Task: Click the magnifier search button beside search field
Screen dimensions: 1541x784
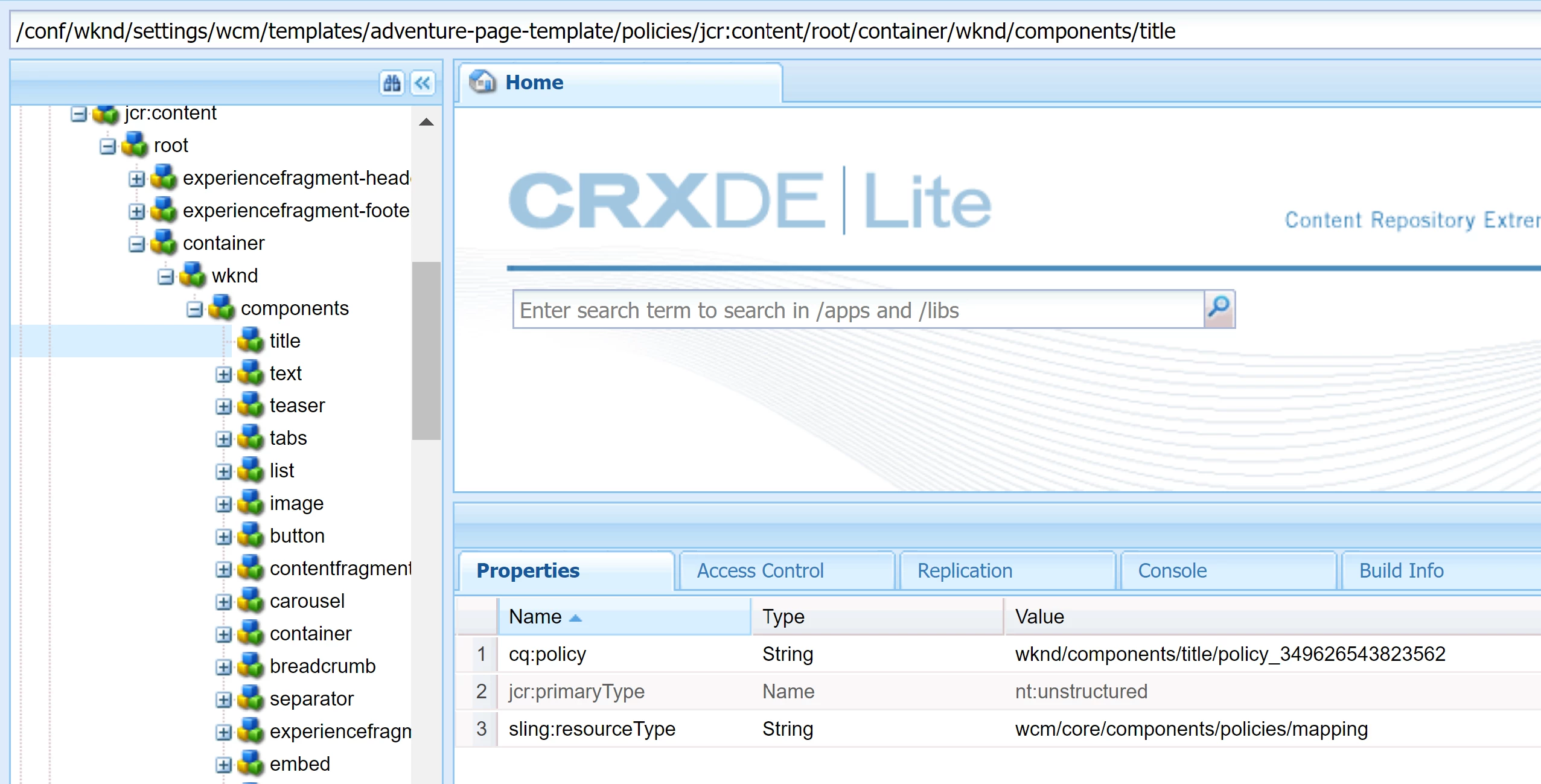Action: [x=1219, y=309]
